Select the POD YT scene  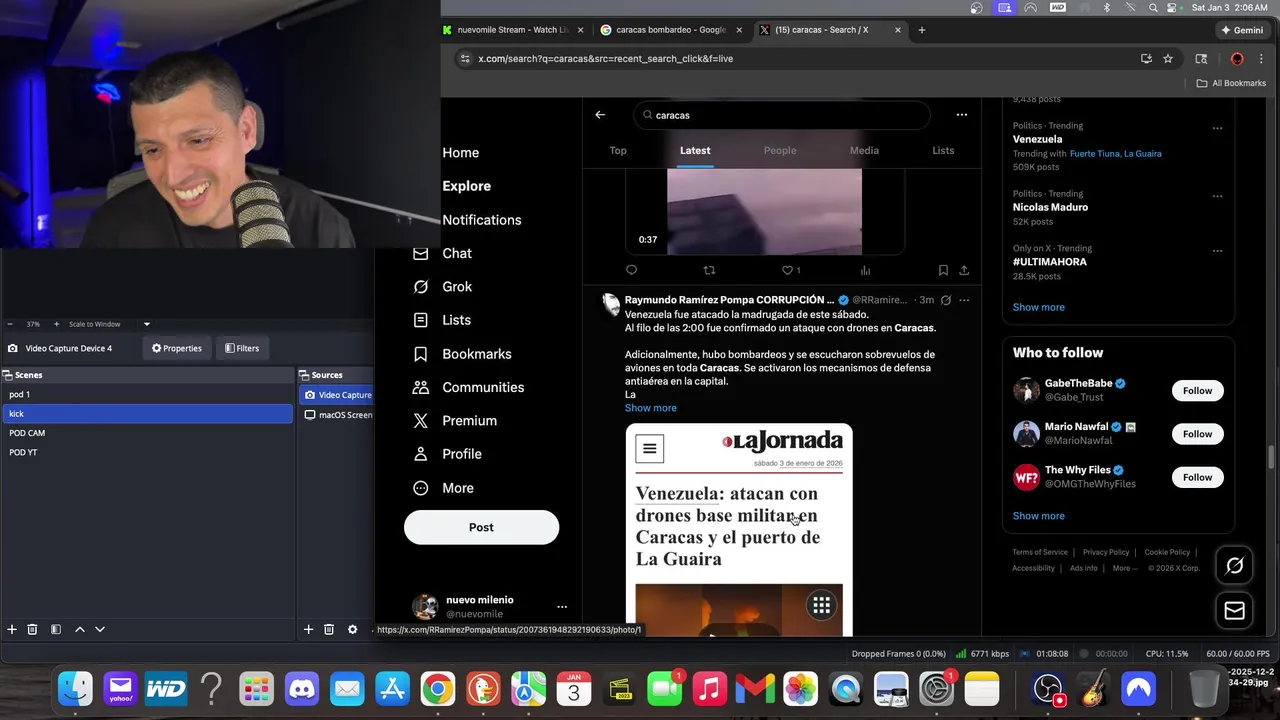point(147,452)
